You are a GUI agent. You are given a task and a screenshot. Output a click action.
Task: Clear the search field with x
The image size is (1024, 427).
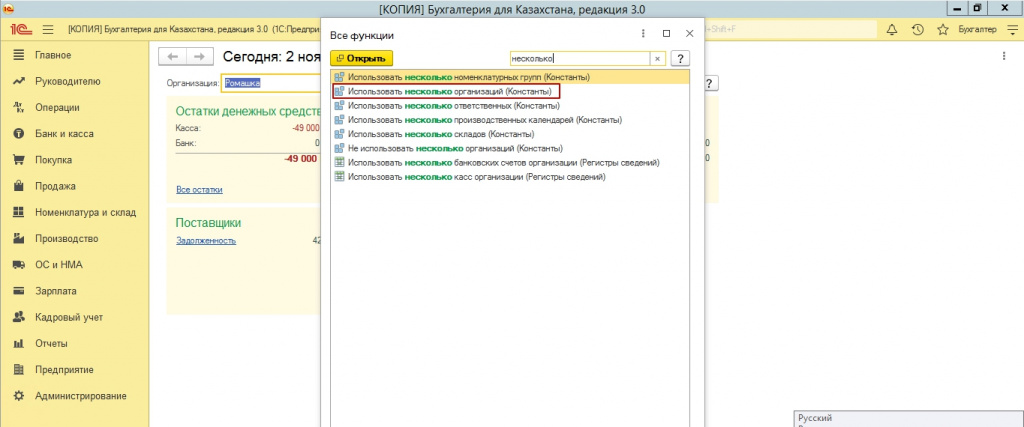click(658, 58)
